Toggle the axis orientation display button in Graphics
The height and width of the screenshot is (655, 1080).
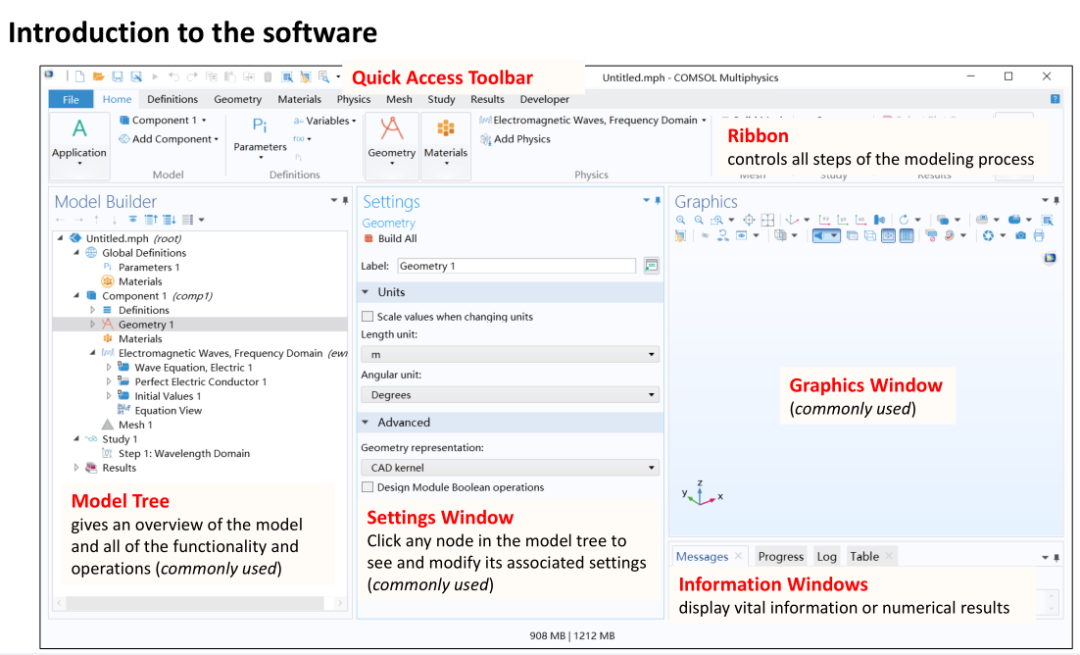click(889, 235)
